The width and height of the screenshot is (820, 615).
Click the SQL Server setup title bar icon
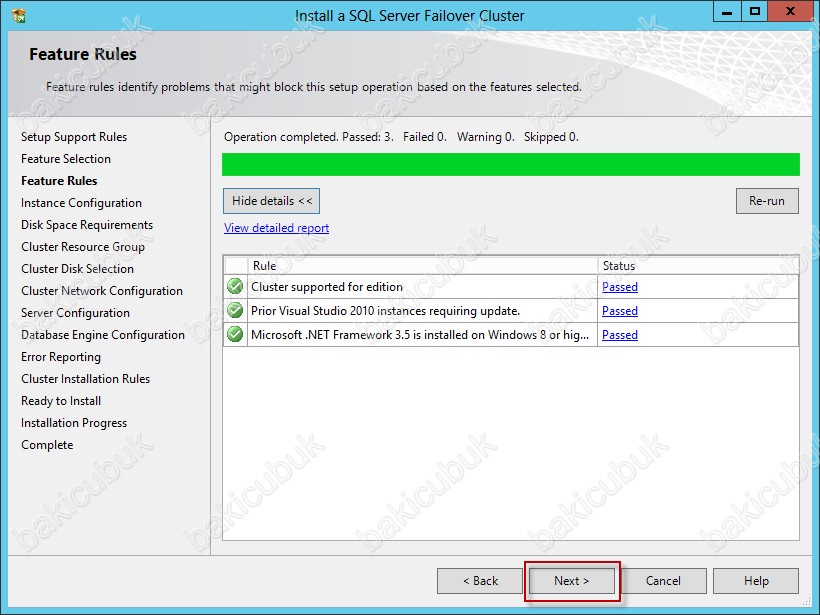19,16
